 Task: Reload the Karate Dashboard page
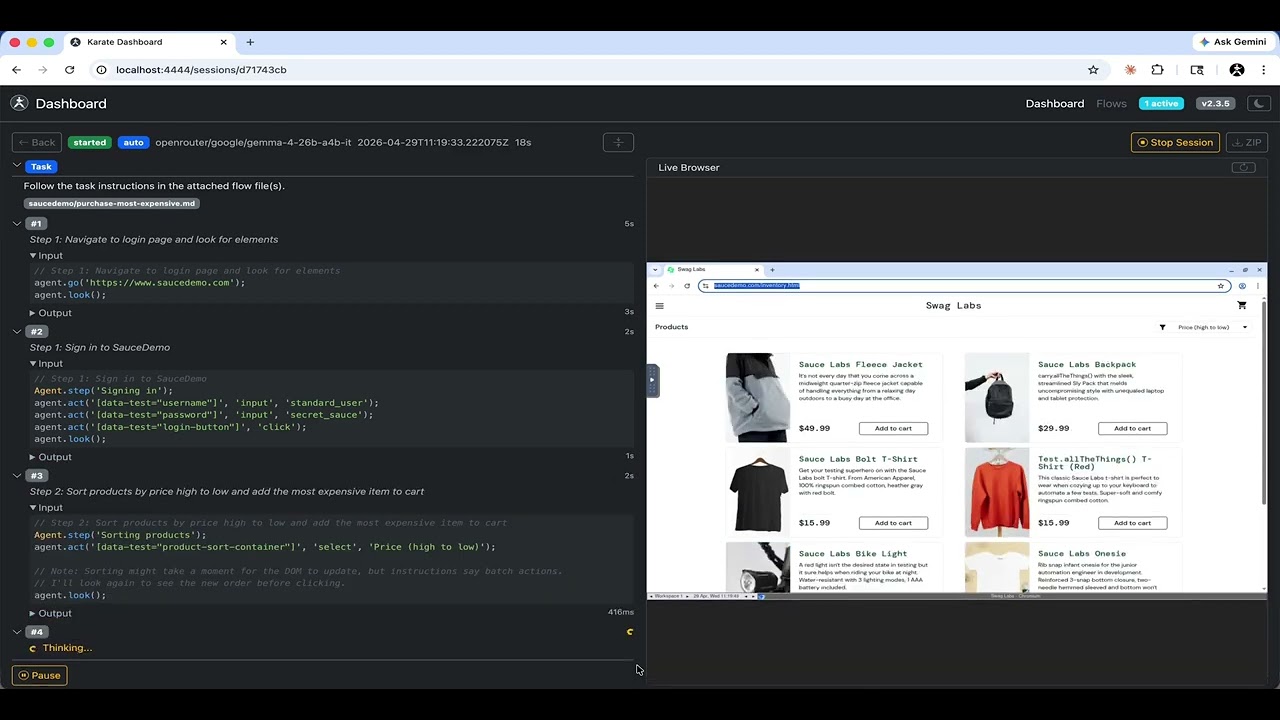[69, 70]
